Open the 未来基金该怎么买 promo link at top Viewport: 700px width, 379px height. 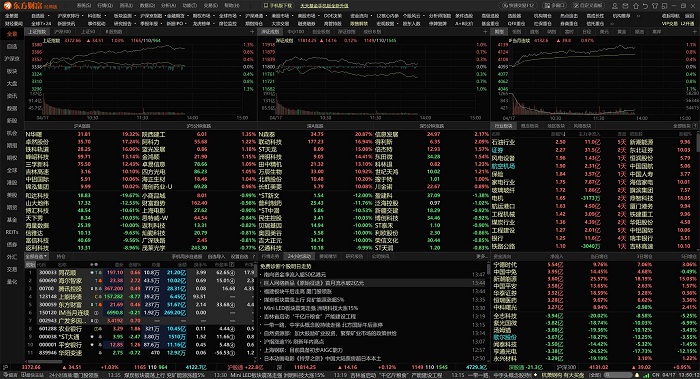pos(324,6)
